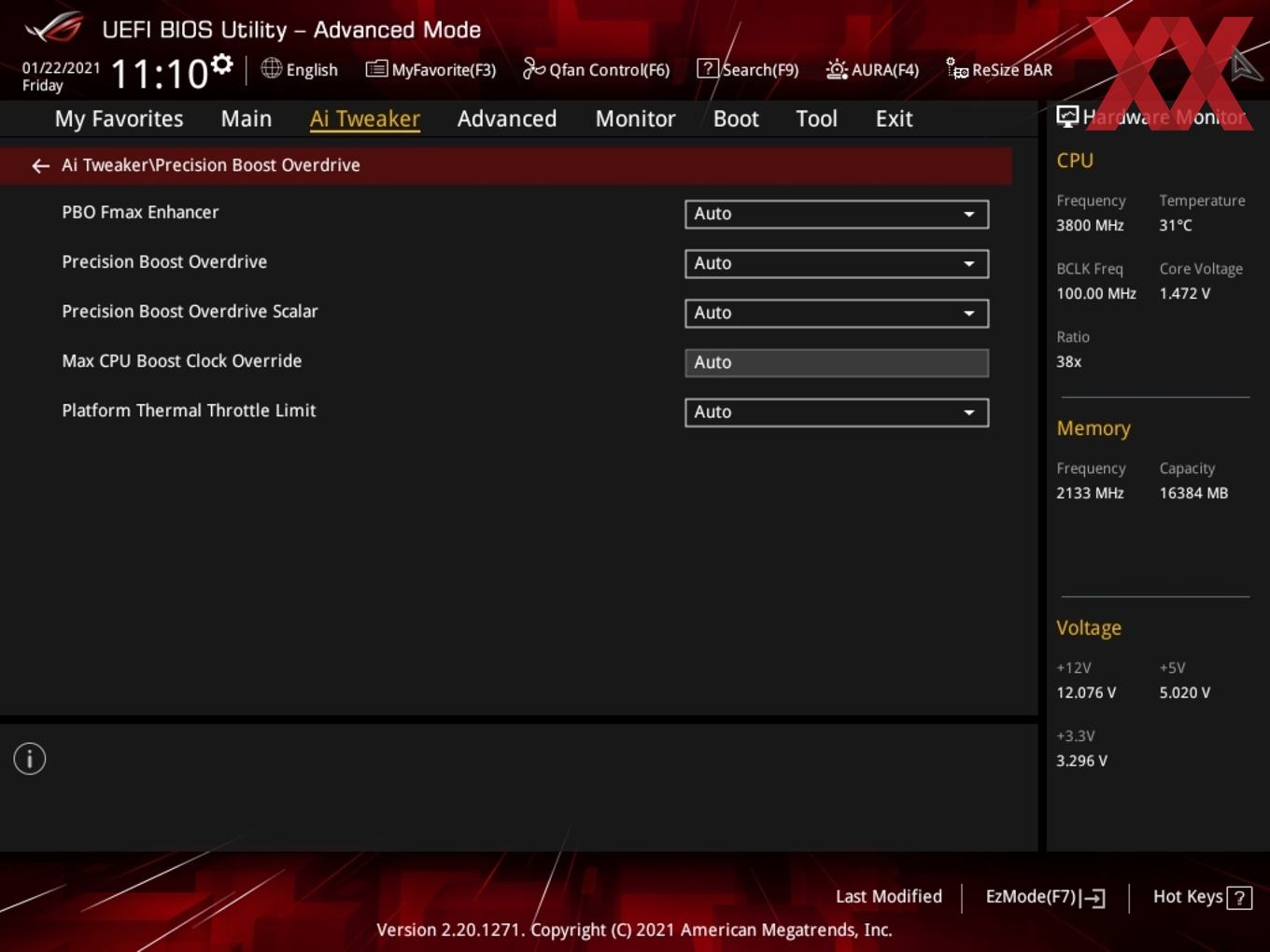Click the Core Voltage value 1.472 V

tap(1184, 293)
